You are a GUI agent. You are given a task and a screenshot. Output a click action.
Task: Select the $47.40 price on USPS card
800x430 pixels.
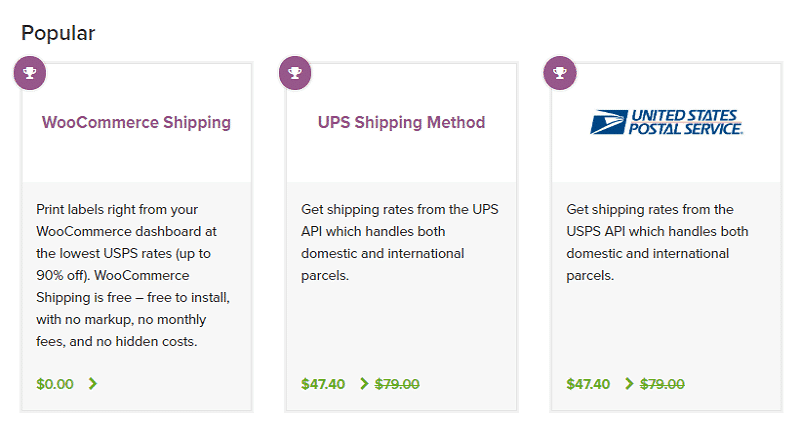click(x=588, y=384)
